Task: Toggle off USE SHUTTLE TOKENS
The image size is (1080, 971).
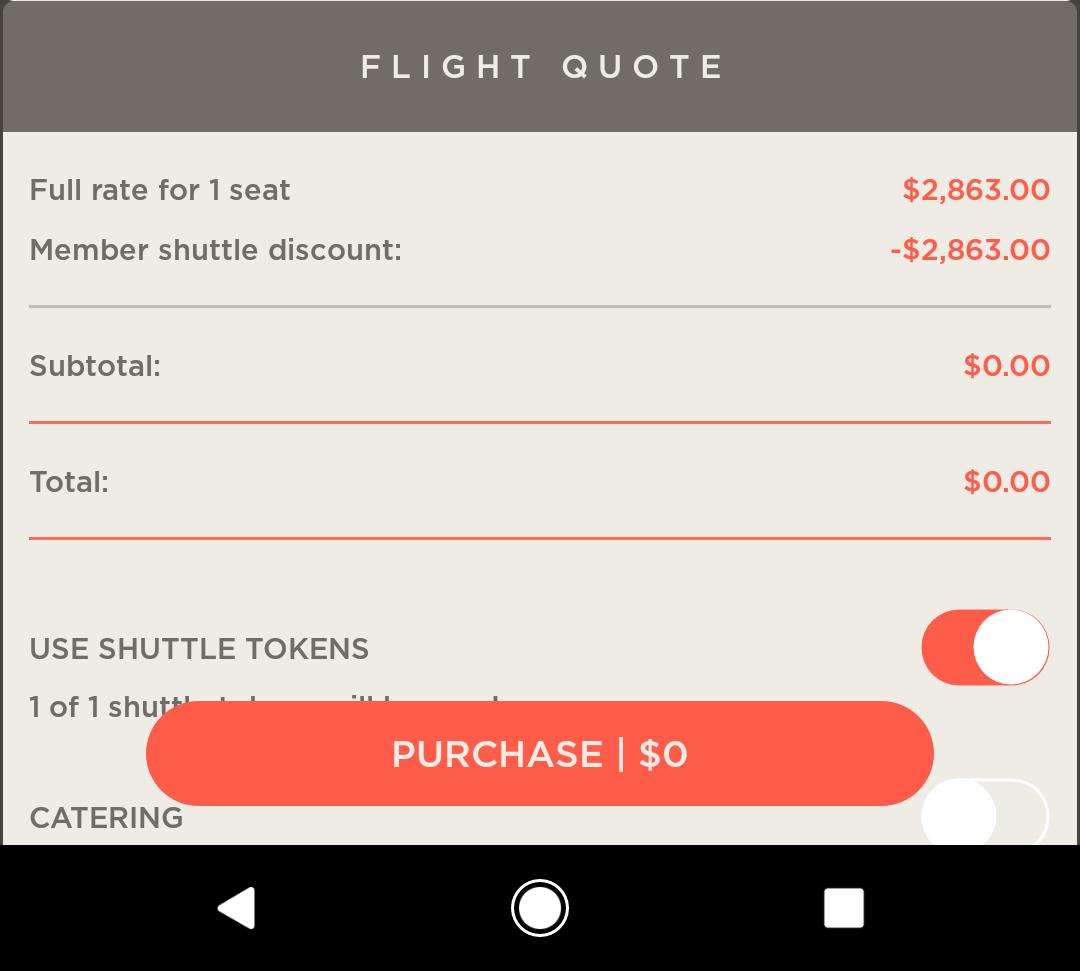Action: click(x=985, y=648)
